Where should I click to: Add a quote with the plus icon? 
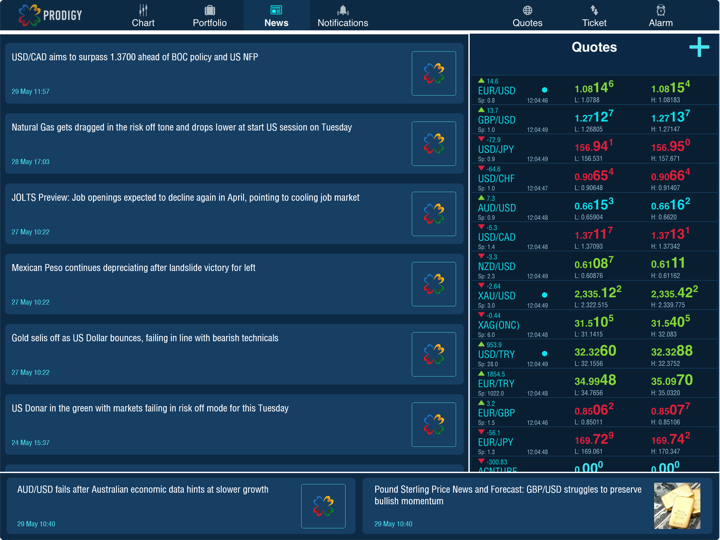pyautogui.click(x=698, y=47)
